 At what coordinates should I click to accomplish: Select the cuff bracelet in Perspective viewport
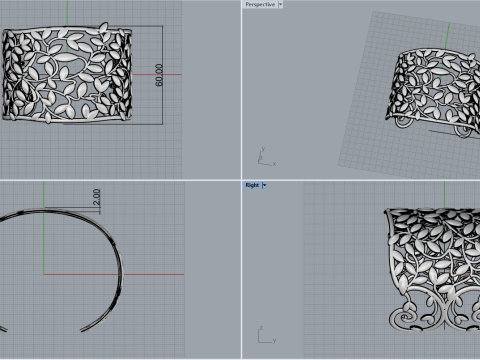433,93
